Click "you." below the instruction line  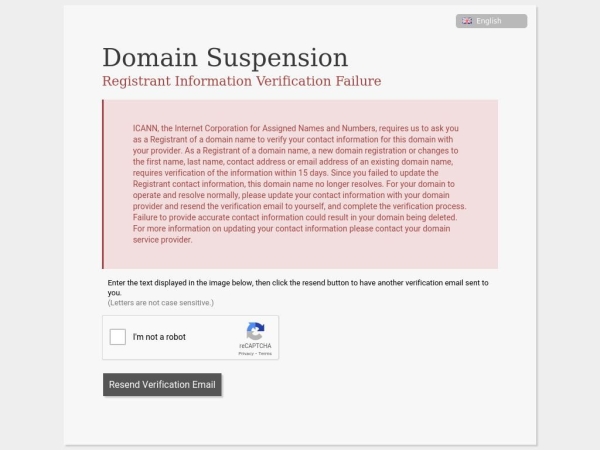pos(114,293)
